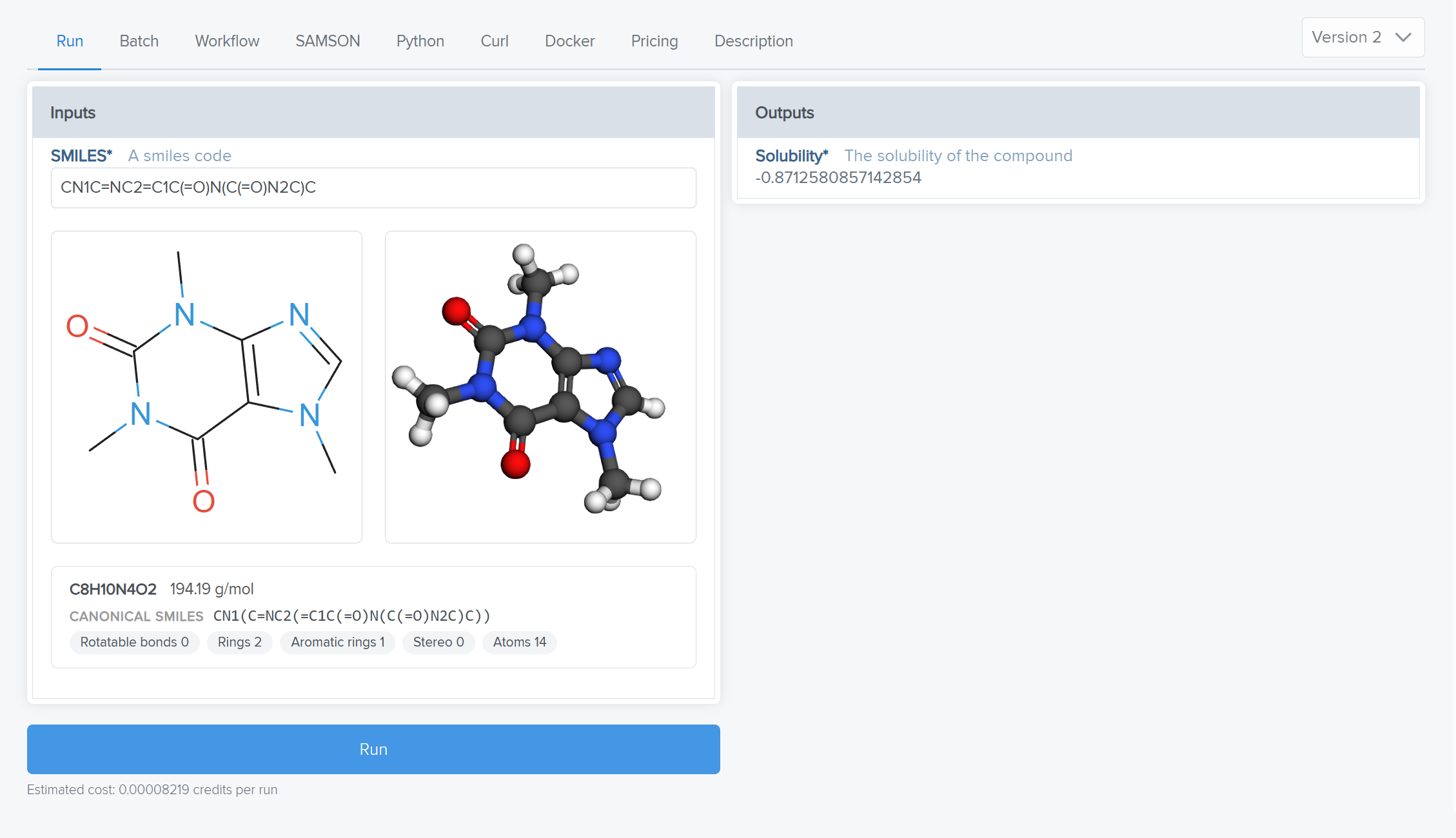
Task: Click the canonical SMILES string text
Action: coord(351,616)
